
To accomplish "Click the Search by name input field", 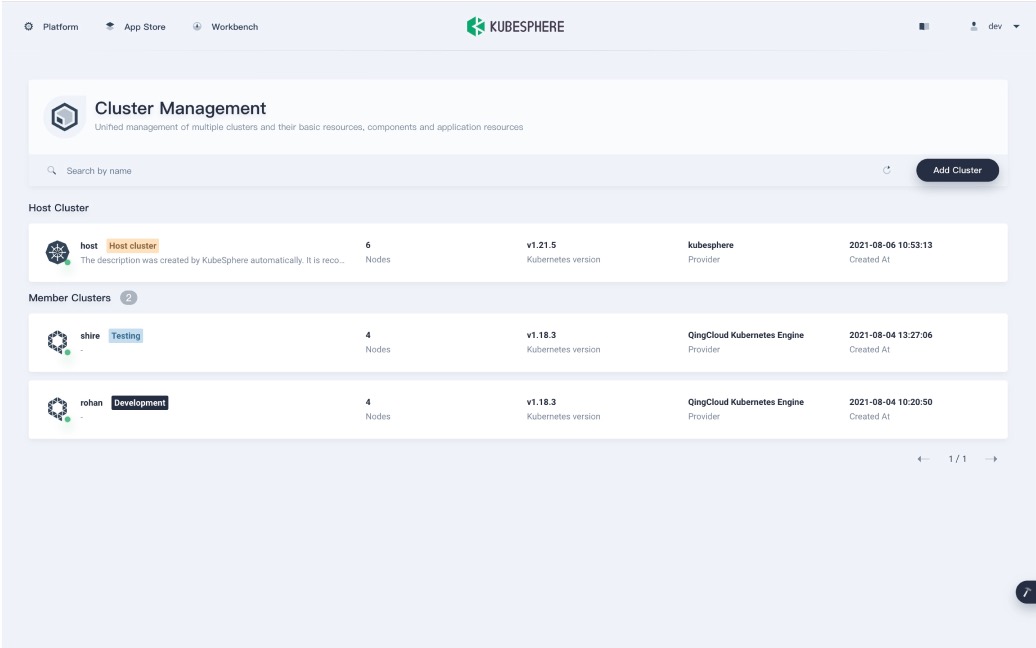I will 300,170.
